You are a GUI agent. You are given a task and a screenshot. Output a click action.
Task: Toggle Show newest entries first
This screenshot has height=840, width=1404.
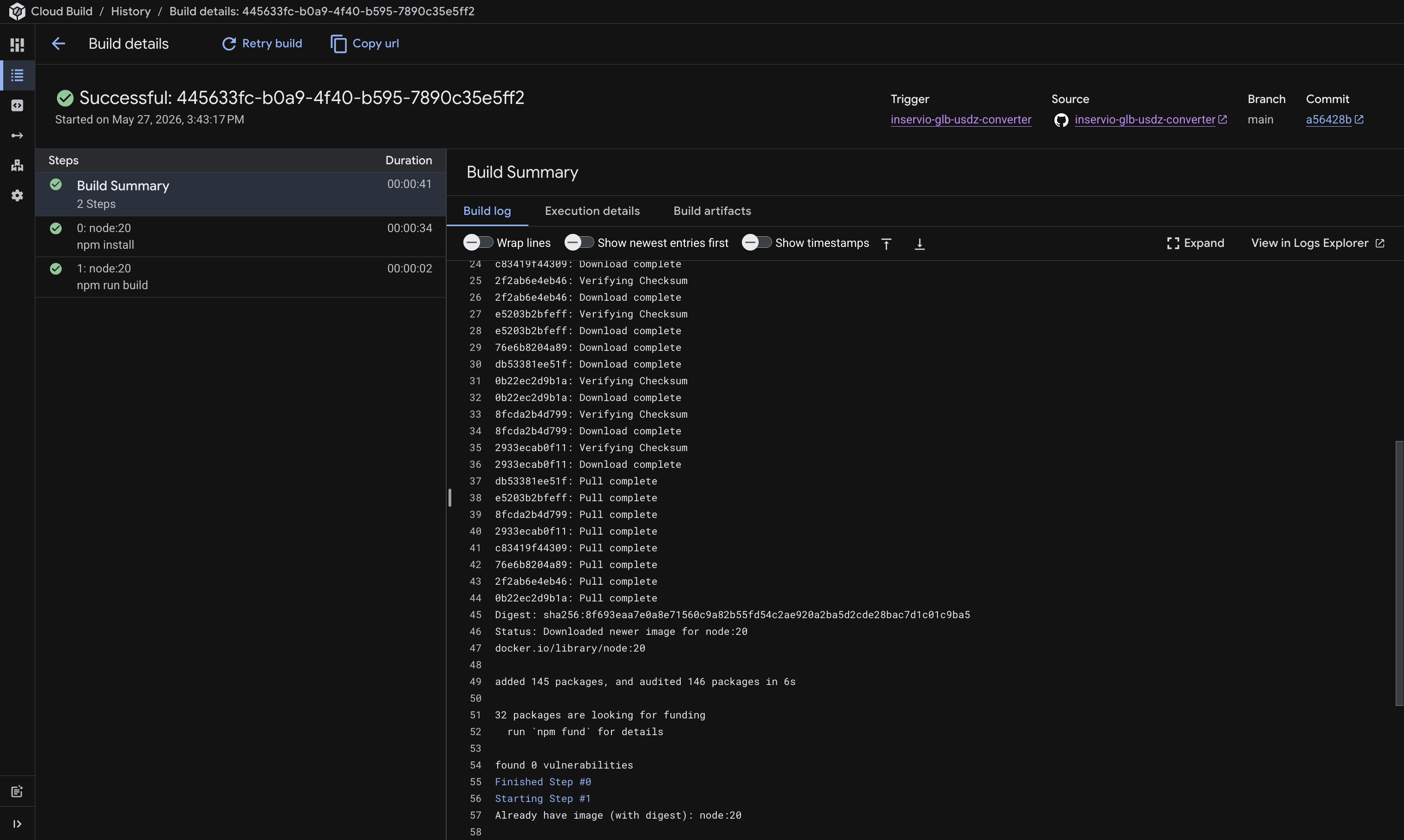(x=578, y=242)
